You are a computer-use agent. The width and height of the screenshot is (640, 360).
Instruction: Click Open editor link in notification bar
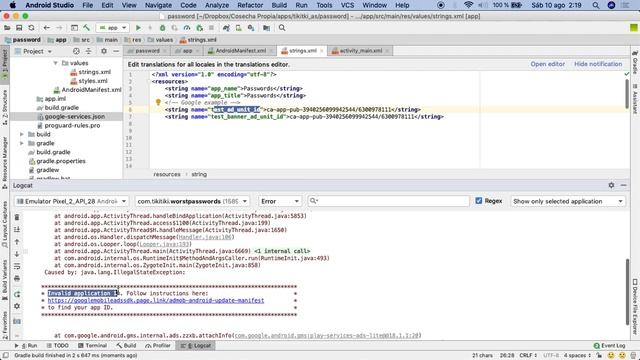pos(547,64)
